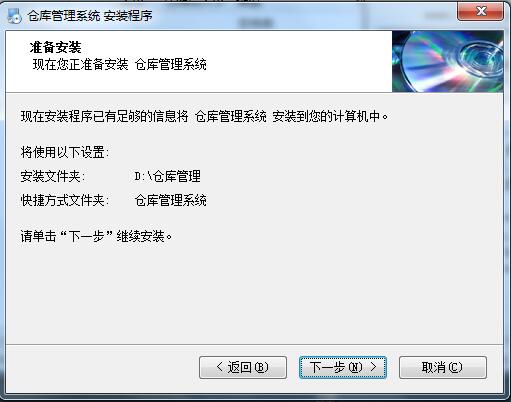Select the install path D:\仓库管理 text
Screen dimensions: 511x402
(x=168, y=176)
